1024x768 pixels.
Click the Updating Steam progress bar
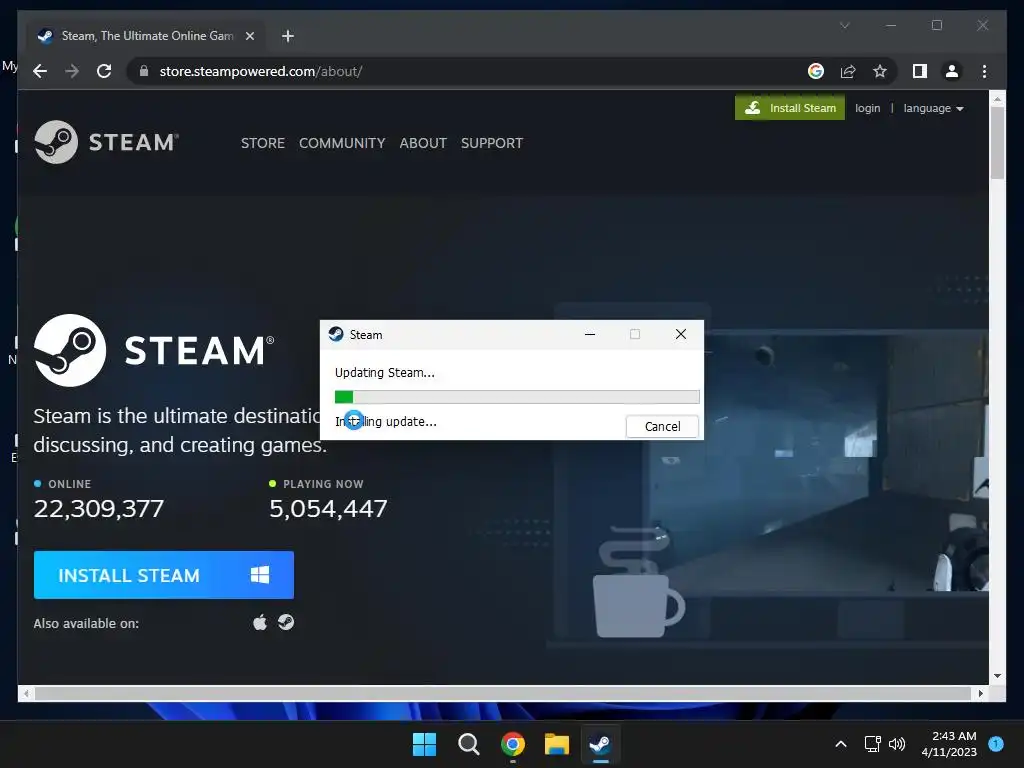[x=517, y=396]
